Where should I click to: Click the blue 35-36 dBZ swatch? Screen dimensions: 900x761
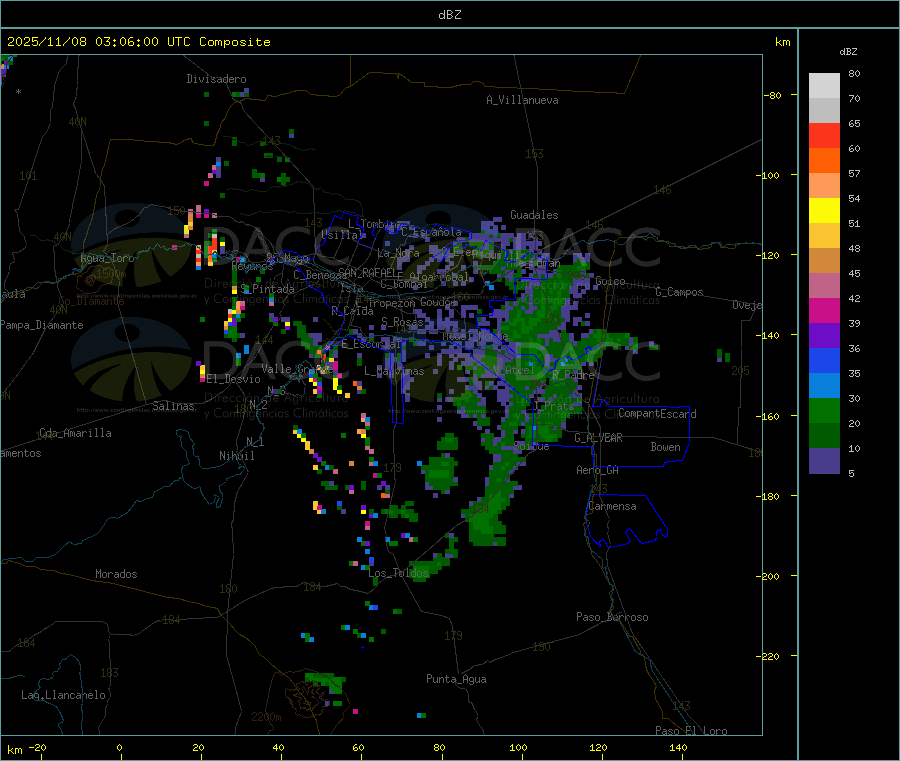click(824, 360)
